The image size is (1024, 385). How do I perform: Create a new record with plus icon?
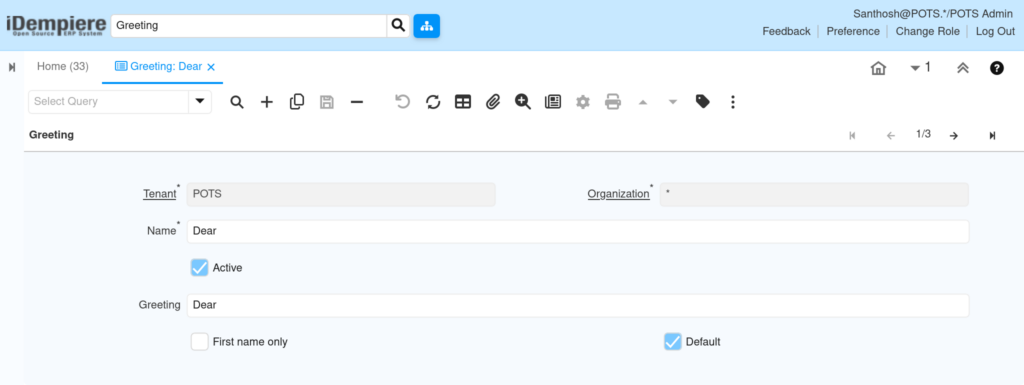pos(266,102)
